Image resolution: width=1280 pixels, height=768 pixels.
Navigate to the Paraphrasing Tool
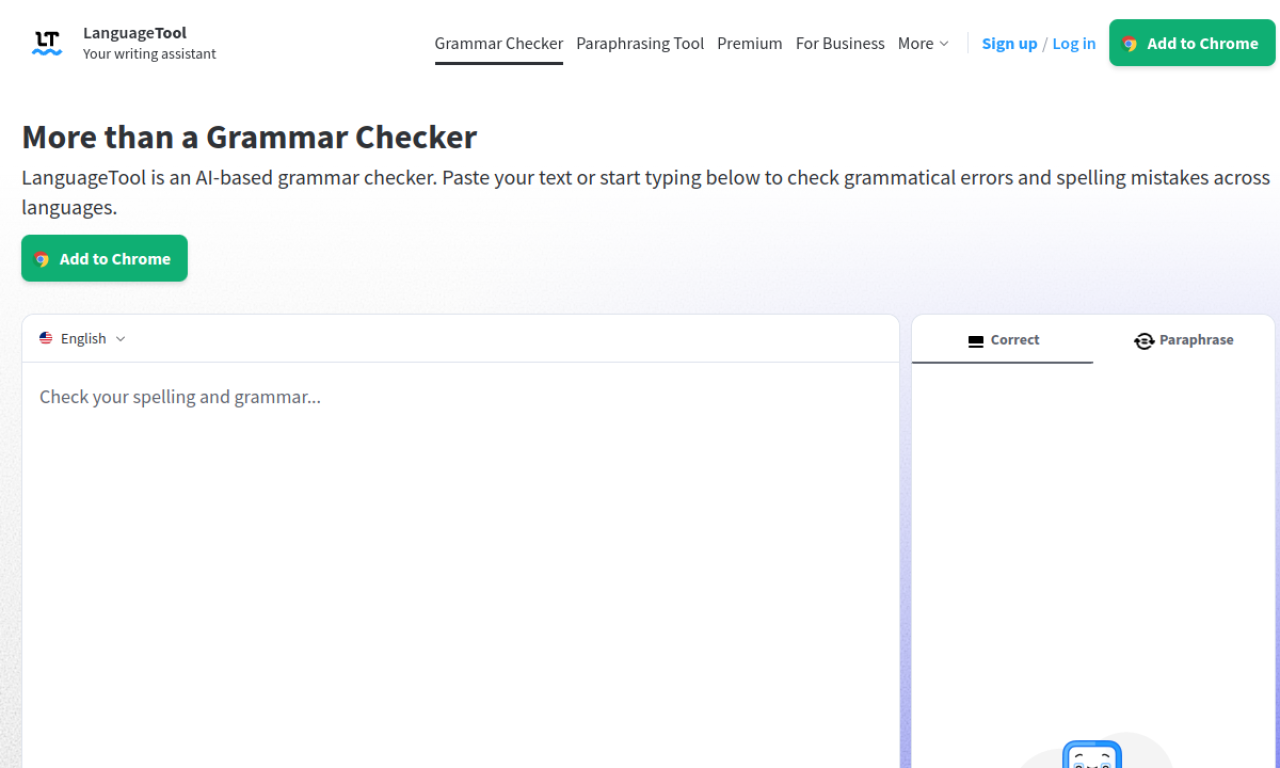[640, 43]
